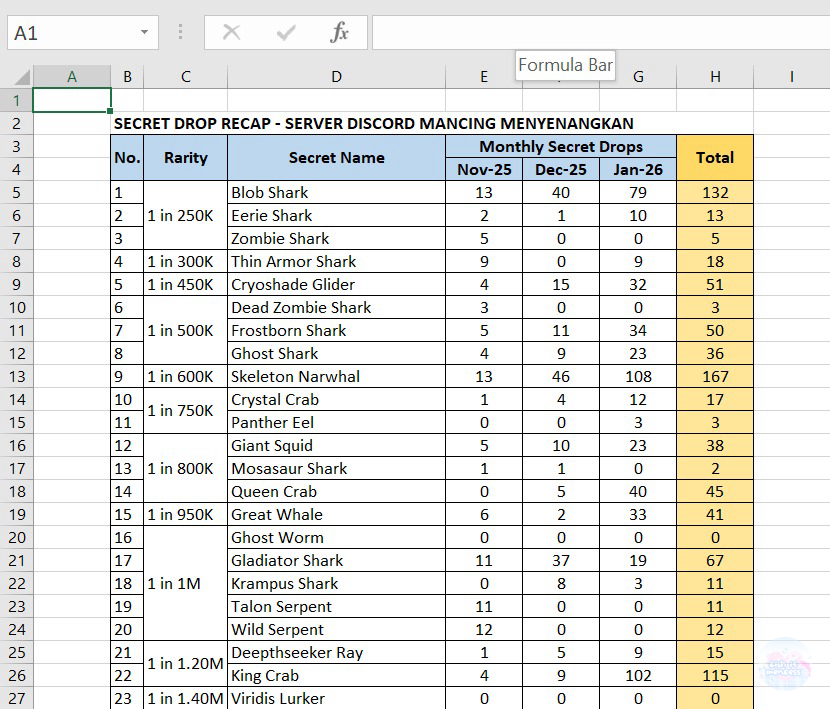Open the Name Box dropdown arrow
This screenshot has height=709, width=830.
pos(144,32)
